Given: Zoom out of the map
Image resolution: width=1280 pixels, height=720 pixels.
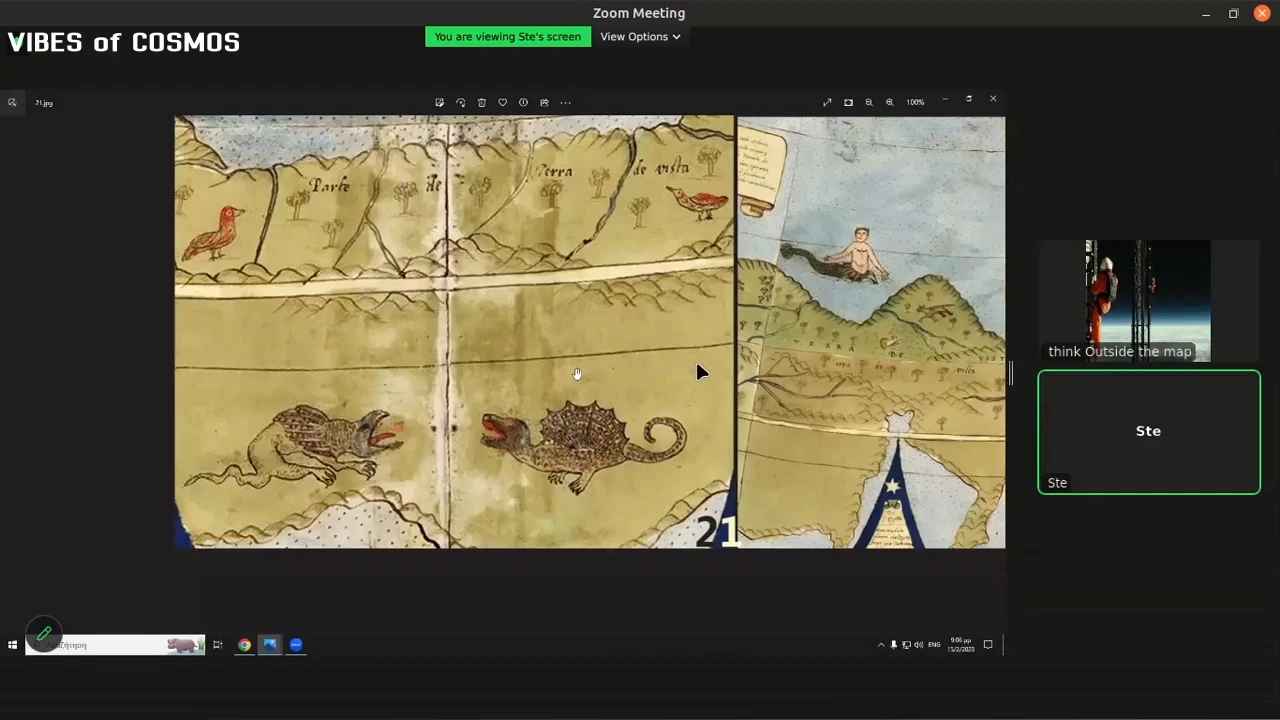Looking at the screenshot, I should click(869, 101).
